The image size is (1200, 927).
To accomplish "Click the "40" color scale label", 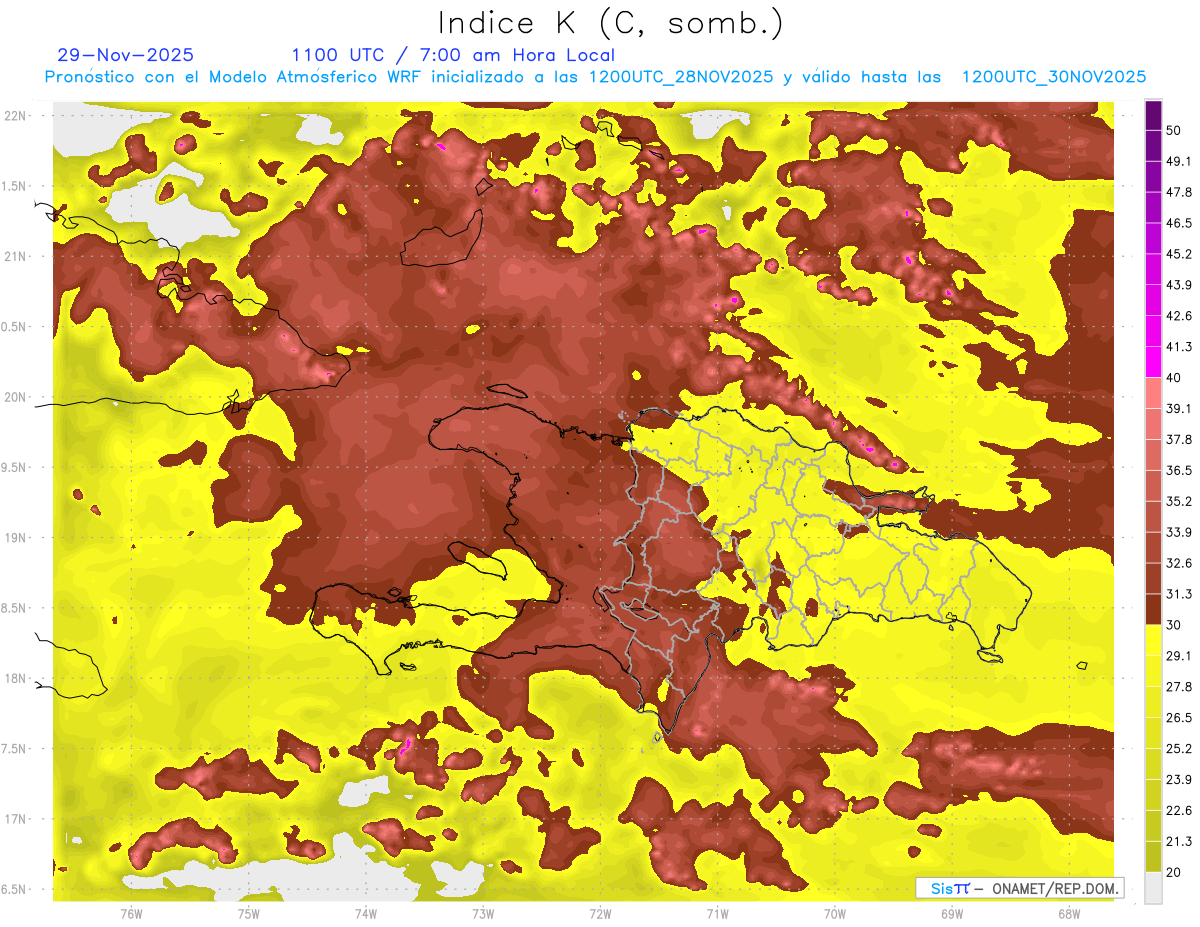I will pyautogui.click(x=1174, y=378).
